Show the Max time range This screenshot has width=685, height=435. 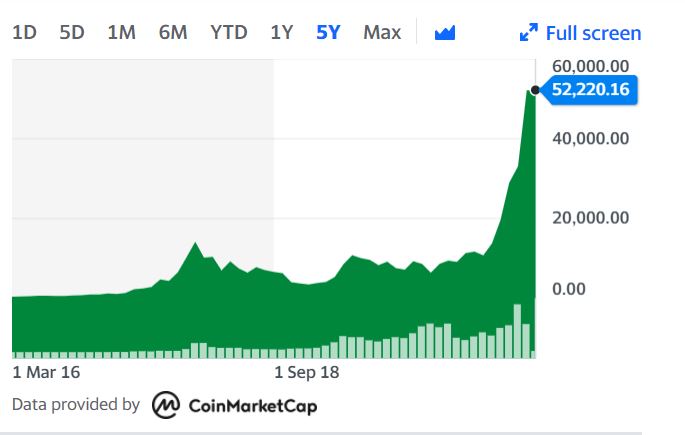pyautogui.click(x=382, y=32)
